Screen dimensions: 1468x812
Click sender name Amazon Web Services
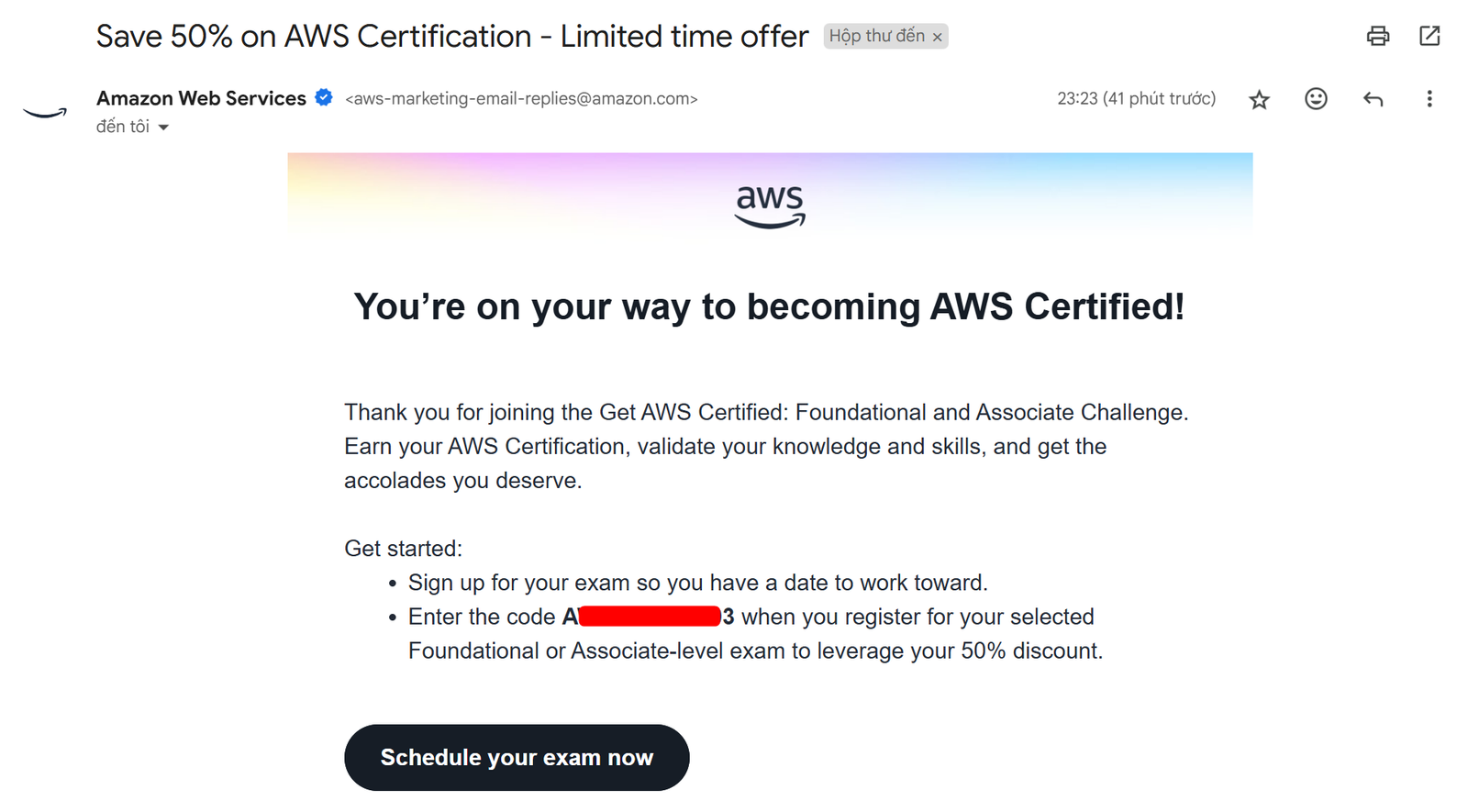tap(201, 98)
